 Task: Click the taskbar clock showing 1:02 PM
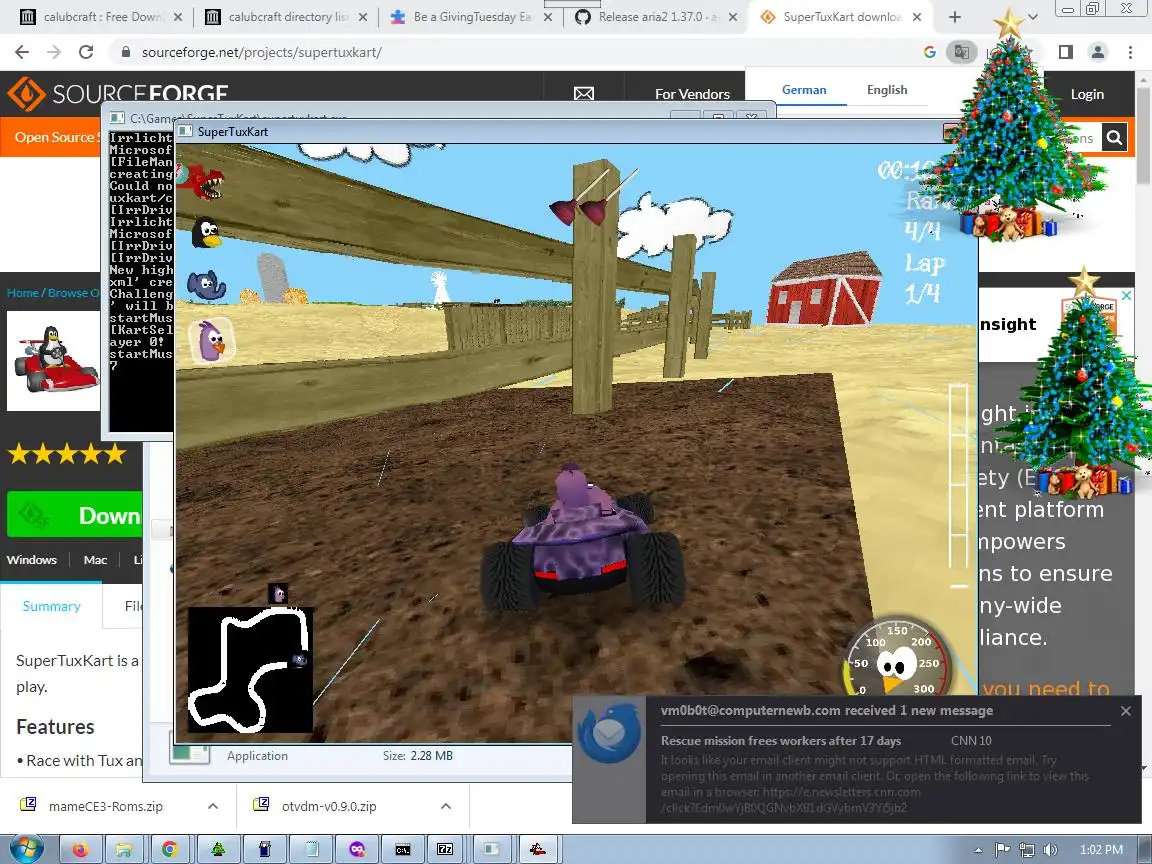coord(1101,849)
